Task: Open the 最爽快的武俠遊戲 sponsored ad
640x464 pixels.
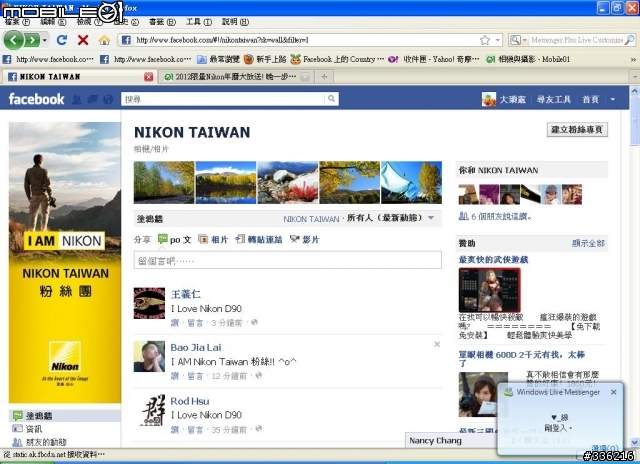Action: pos(493,260)
